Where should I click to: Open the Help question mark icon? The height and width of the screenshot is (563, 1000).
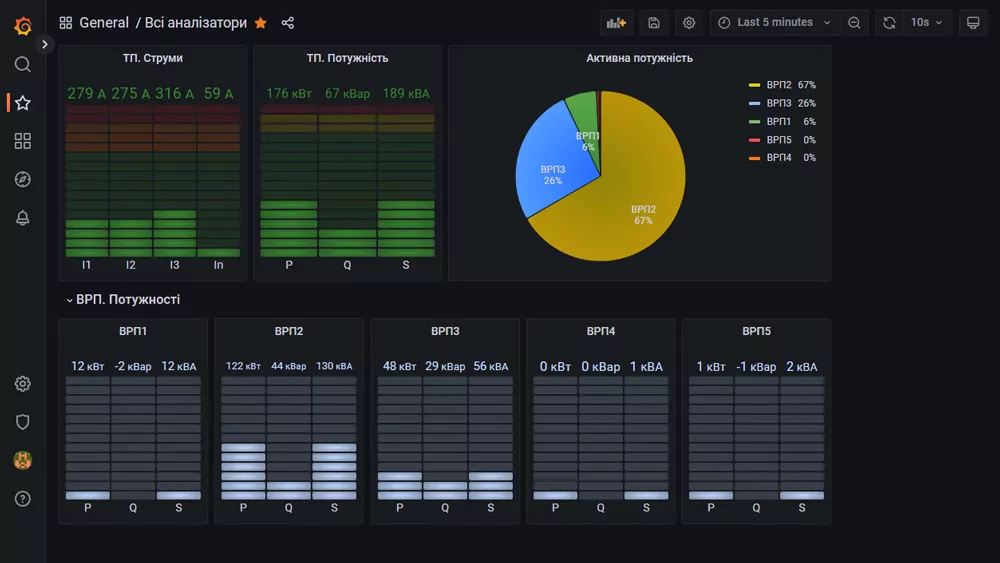pos(23,499)
